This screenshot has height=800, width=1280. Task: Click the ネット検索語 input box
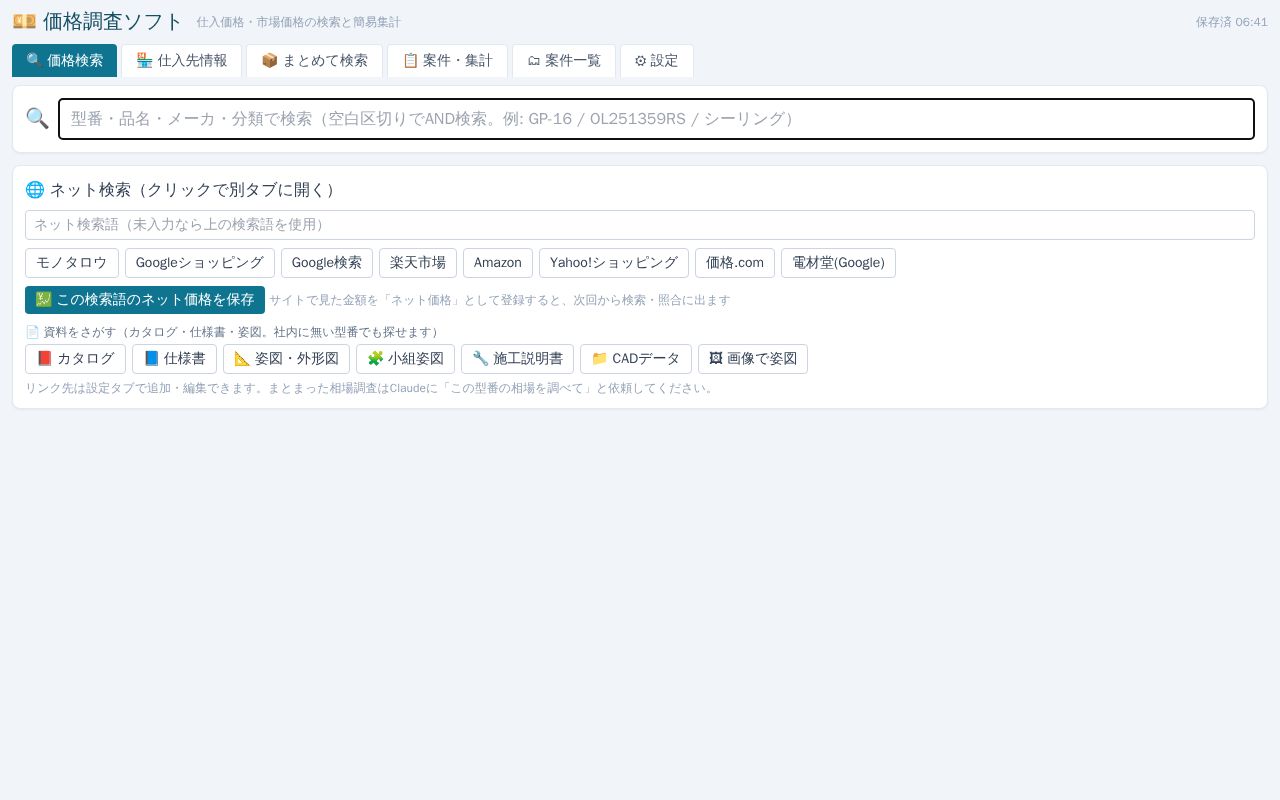point(640,225)
